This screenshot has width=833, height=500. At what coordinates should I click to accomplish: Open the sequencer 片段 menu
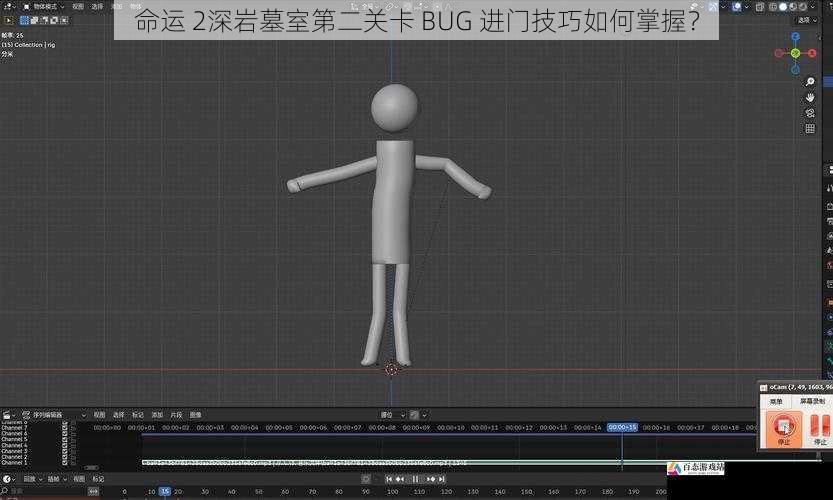(x=176, y=415)
